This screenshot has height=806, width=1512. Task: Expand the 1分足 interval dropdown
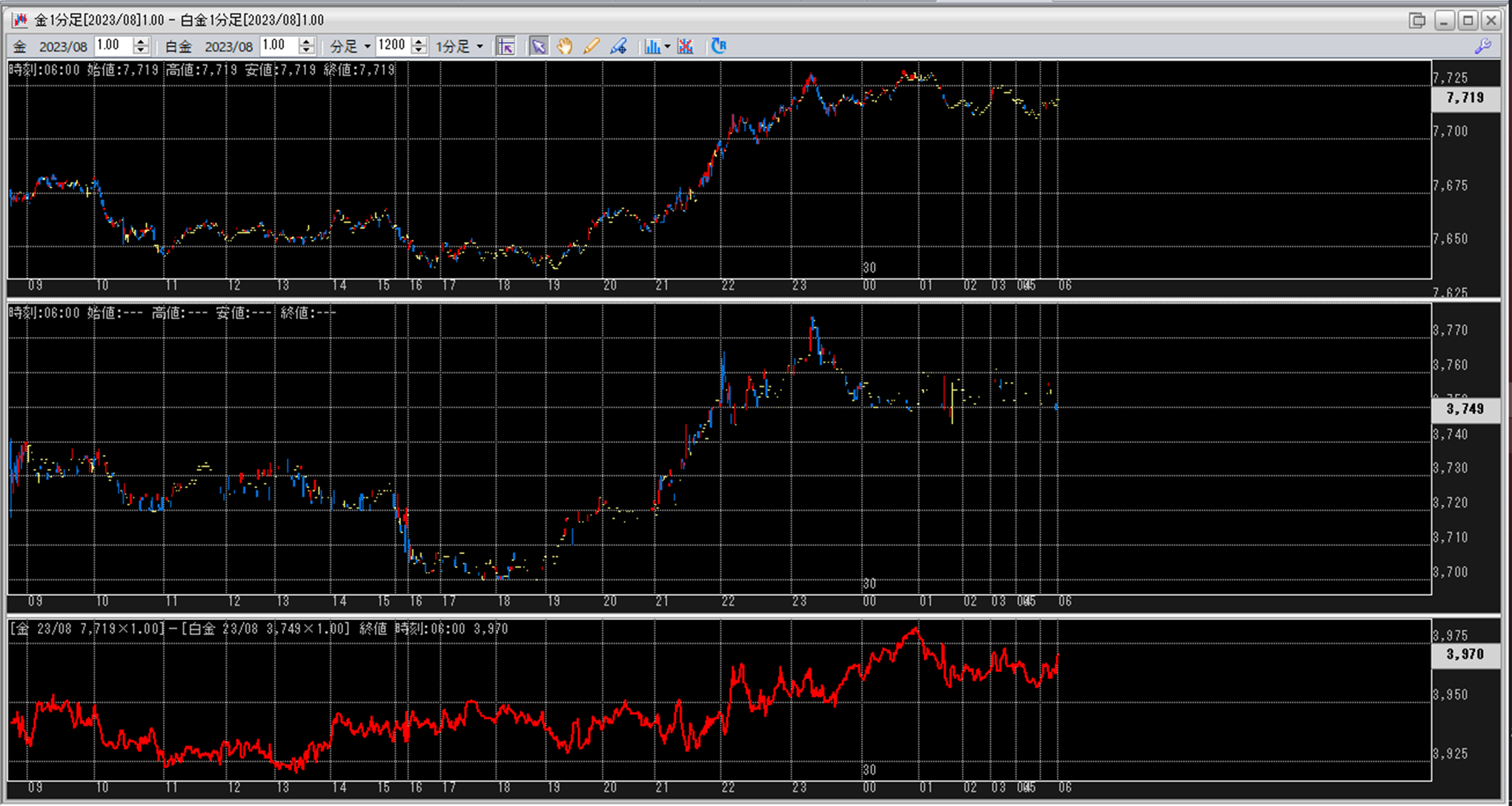point(460,47)
